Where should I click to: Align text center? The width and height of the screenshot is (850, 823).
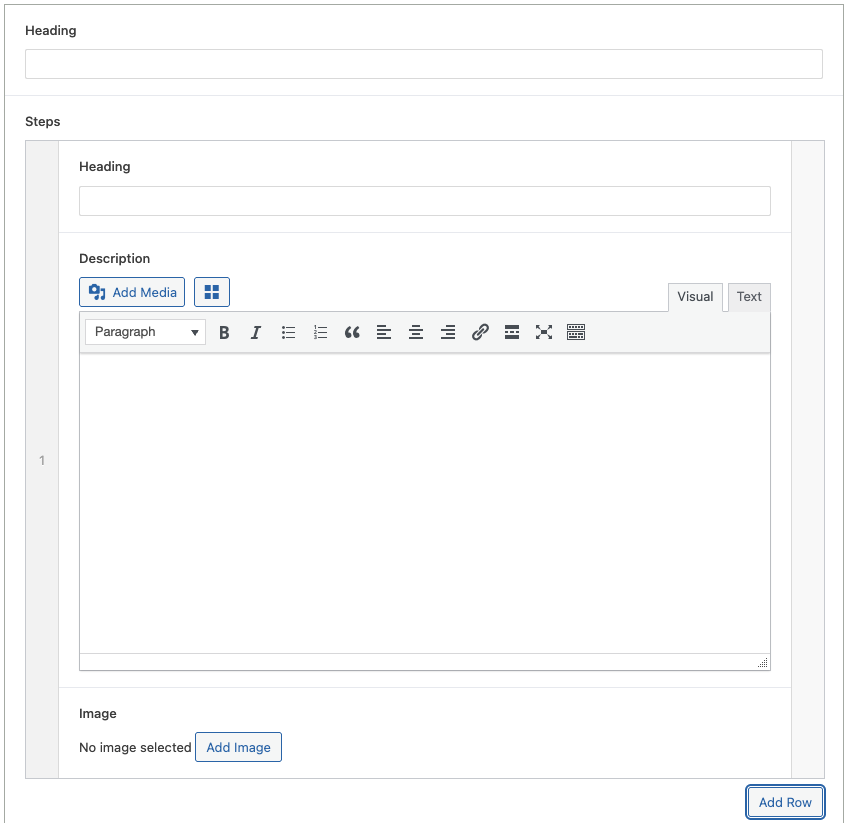[x=416, y=332]
